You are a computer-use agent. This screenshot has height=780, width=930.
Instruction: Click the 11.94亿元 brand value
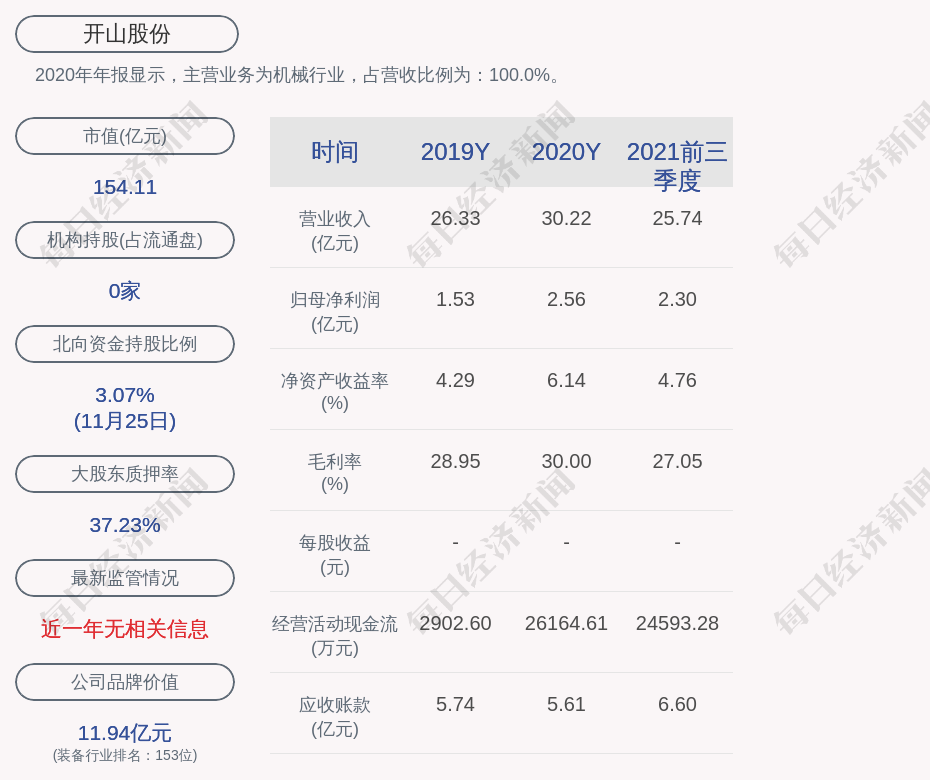pos(125,733)
